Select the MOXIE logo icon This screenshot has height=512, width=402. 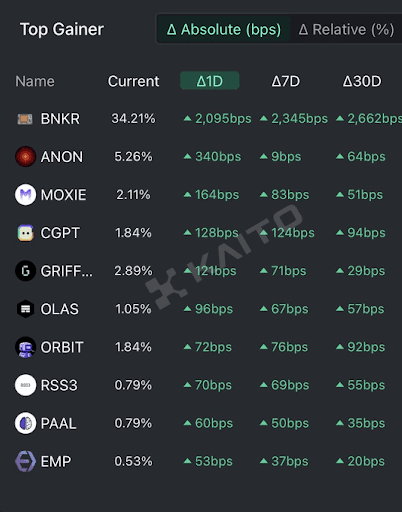25,195
